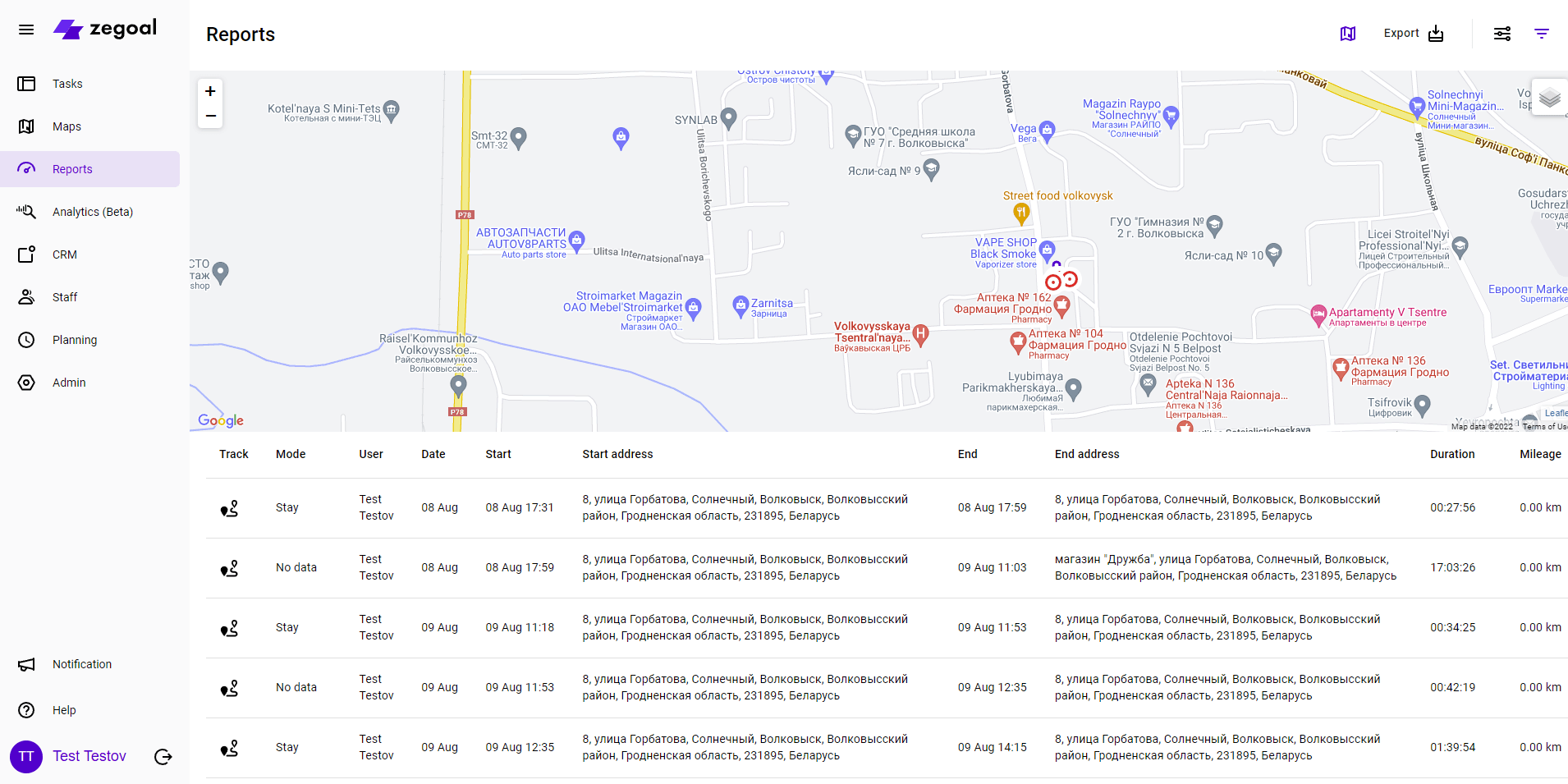Open Notification megaphone icon

pos(26,664)
